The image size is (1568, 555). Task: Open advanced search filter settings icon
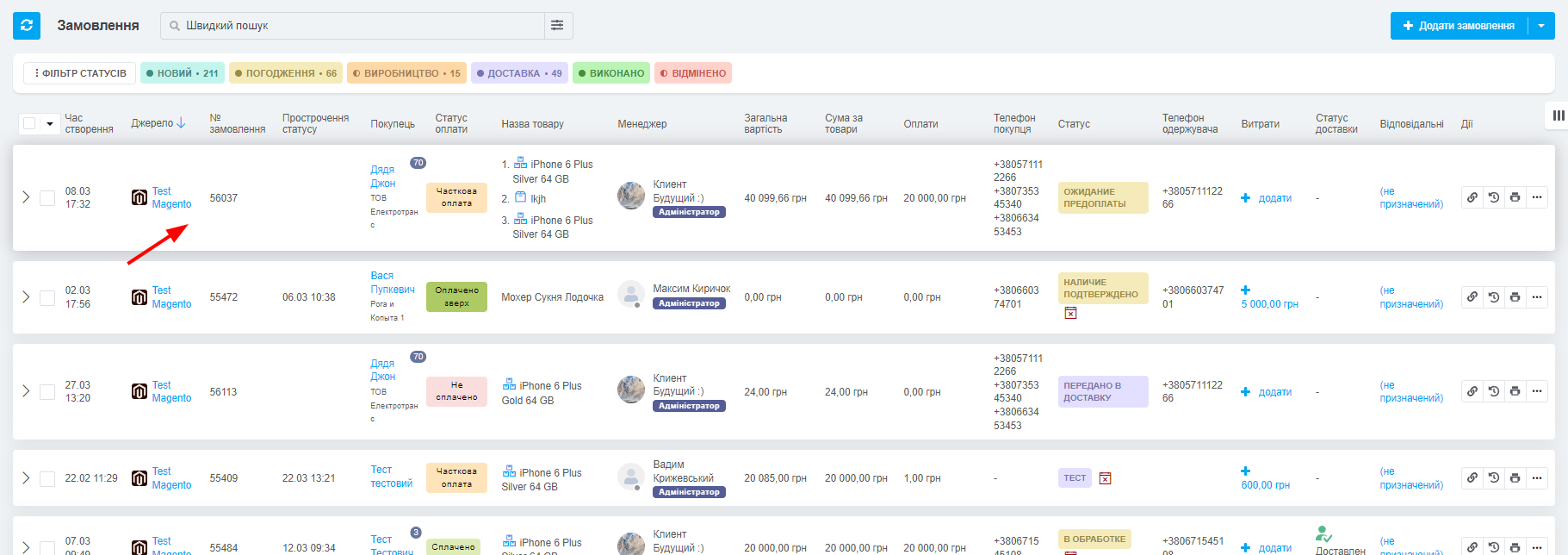(557, 26)
